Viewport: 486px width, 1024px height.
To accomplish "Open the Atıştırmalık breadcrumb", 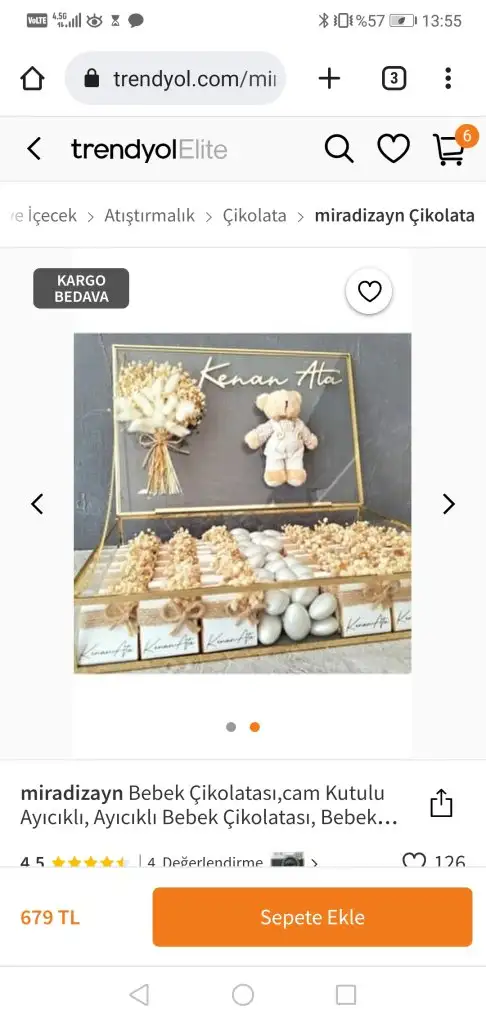I will pos(150,216).
